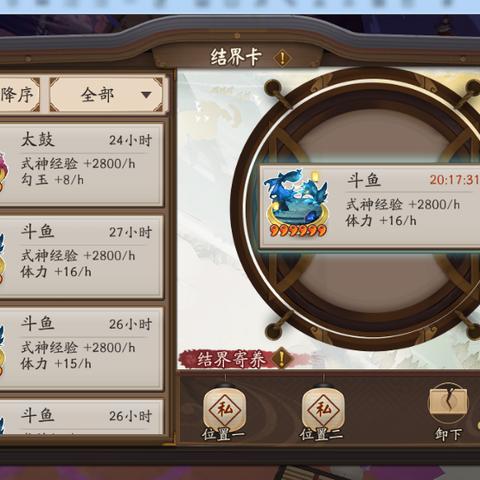Image resolution: width=480 pixels, height=480 pixels.
Task: Select the 斗鱼 card with 体力 +15/h
Action: [81, 349]
